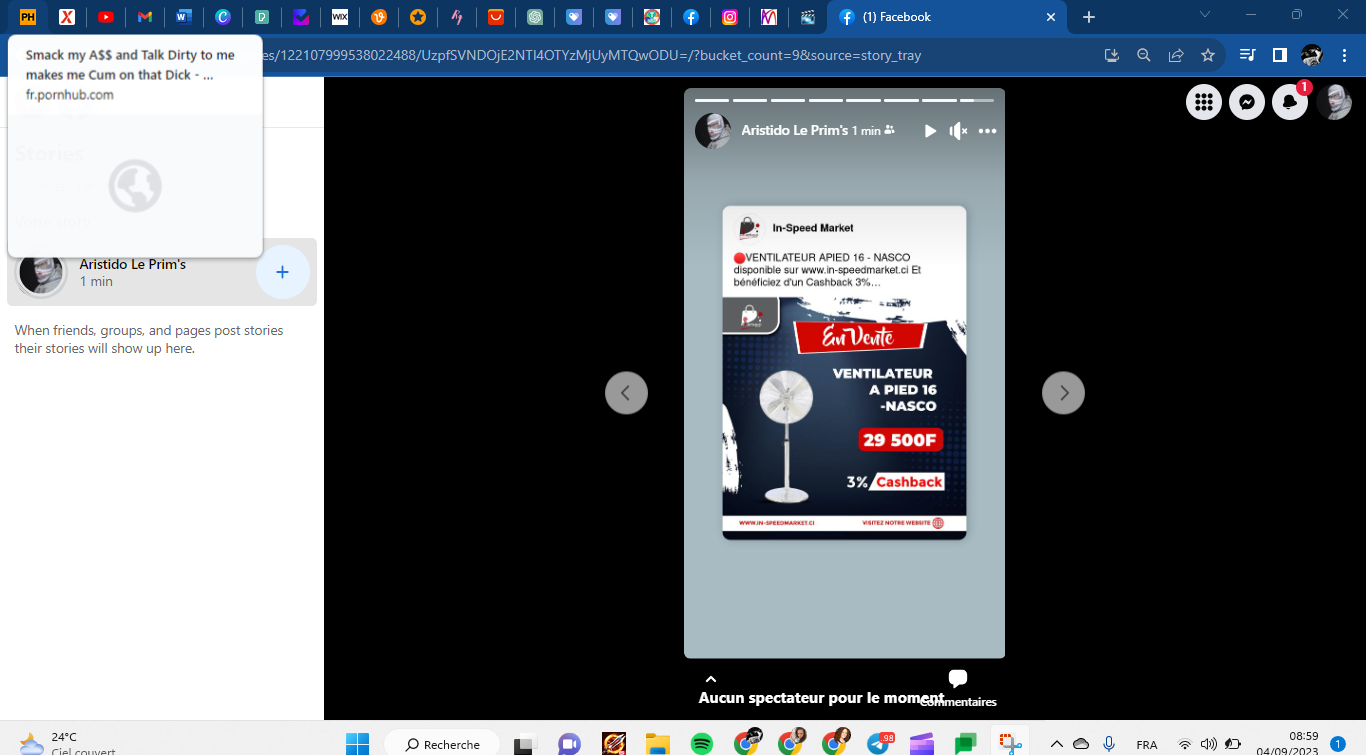Open Spotify from the taskbar
The image size is (1366, 755).
[x=702, y=744]
